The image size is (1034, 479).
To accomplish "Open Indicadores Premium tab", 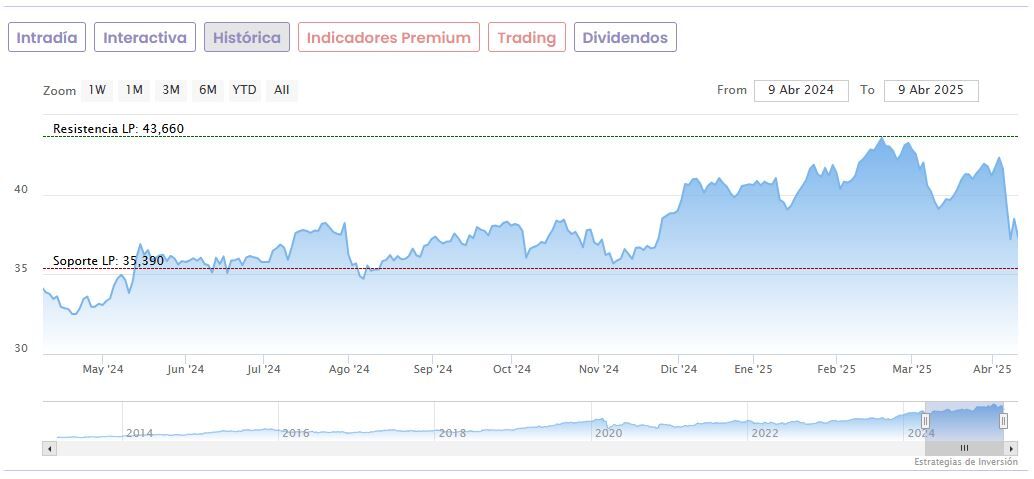I will 388,38.
